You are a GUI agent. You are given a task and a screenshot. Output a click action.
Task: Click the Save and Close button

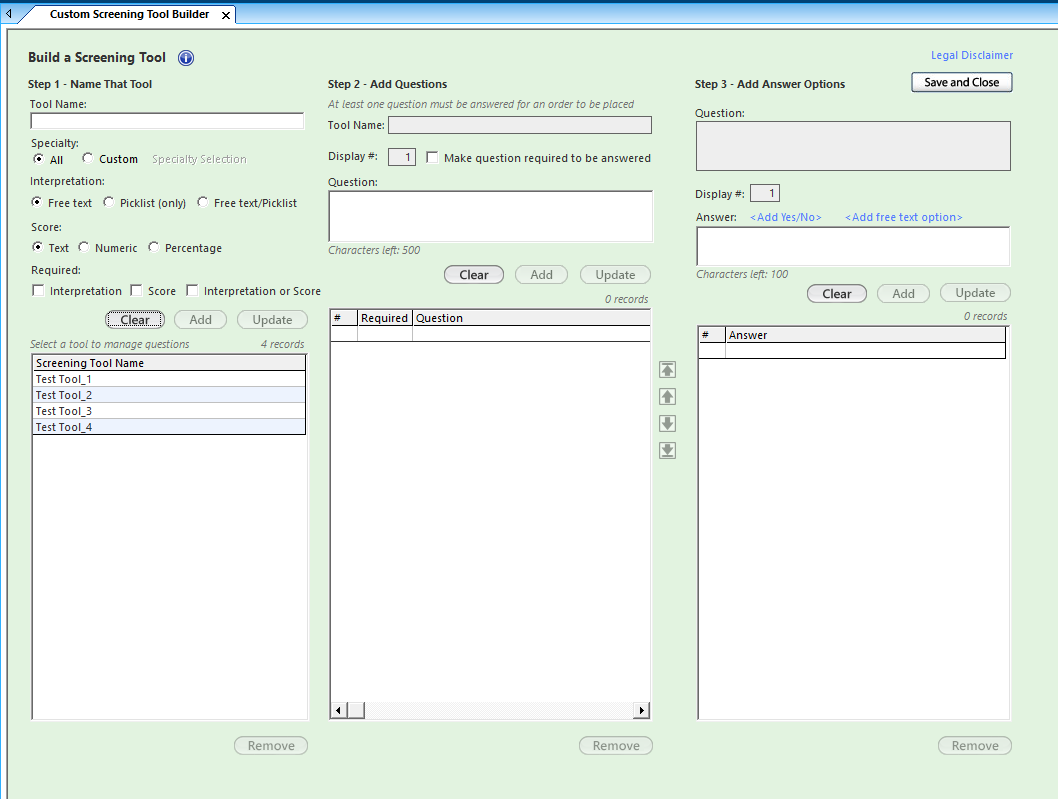coord(962,82)
